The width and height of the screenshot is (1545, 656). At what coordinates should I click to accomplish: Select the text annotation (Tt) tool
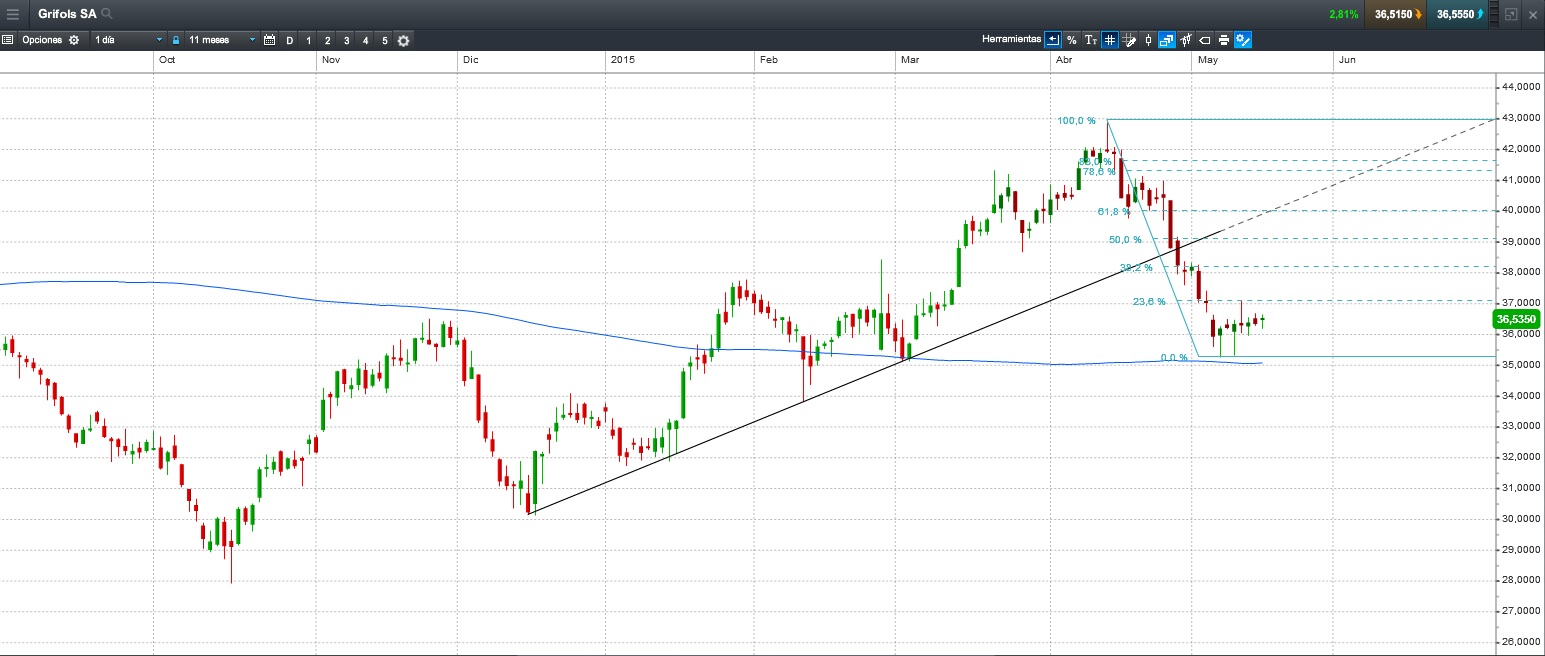click(1091, 40)
